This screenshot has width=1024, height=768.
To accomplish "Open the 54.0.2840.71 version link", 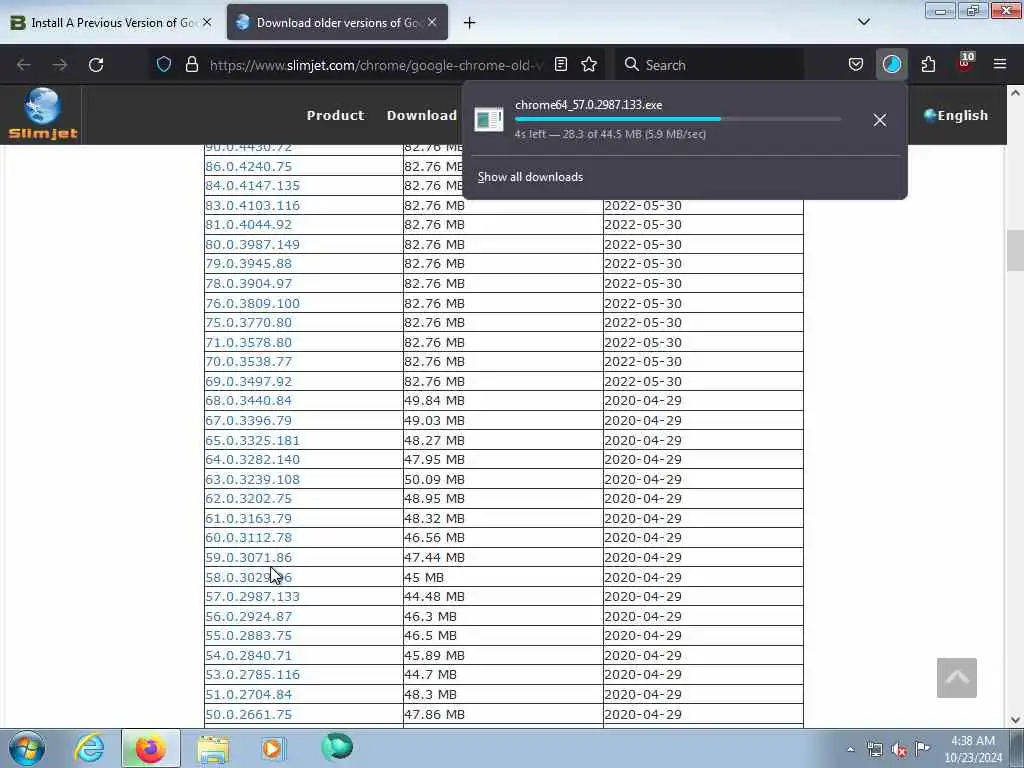I will 248,655.
